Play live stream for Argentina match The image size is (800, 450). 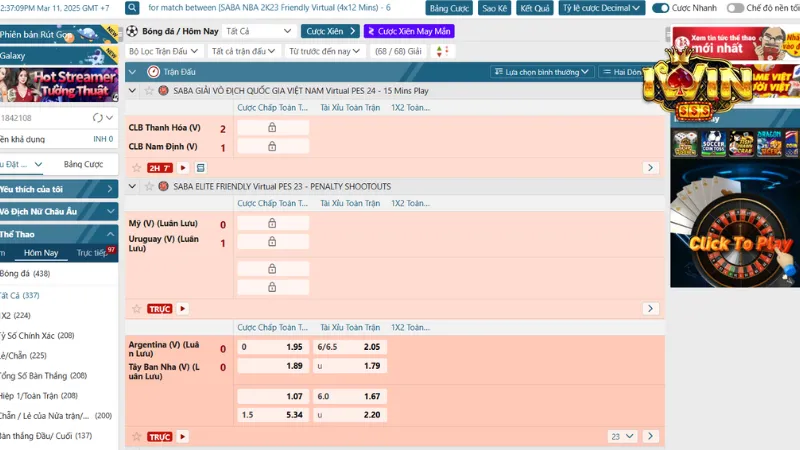pyautogui.click(x=183, y=437)
